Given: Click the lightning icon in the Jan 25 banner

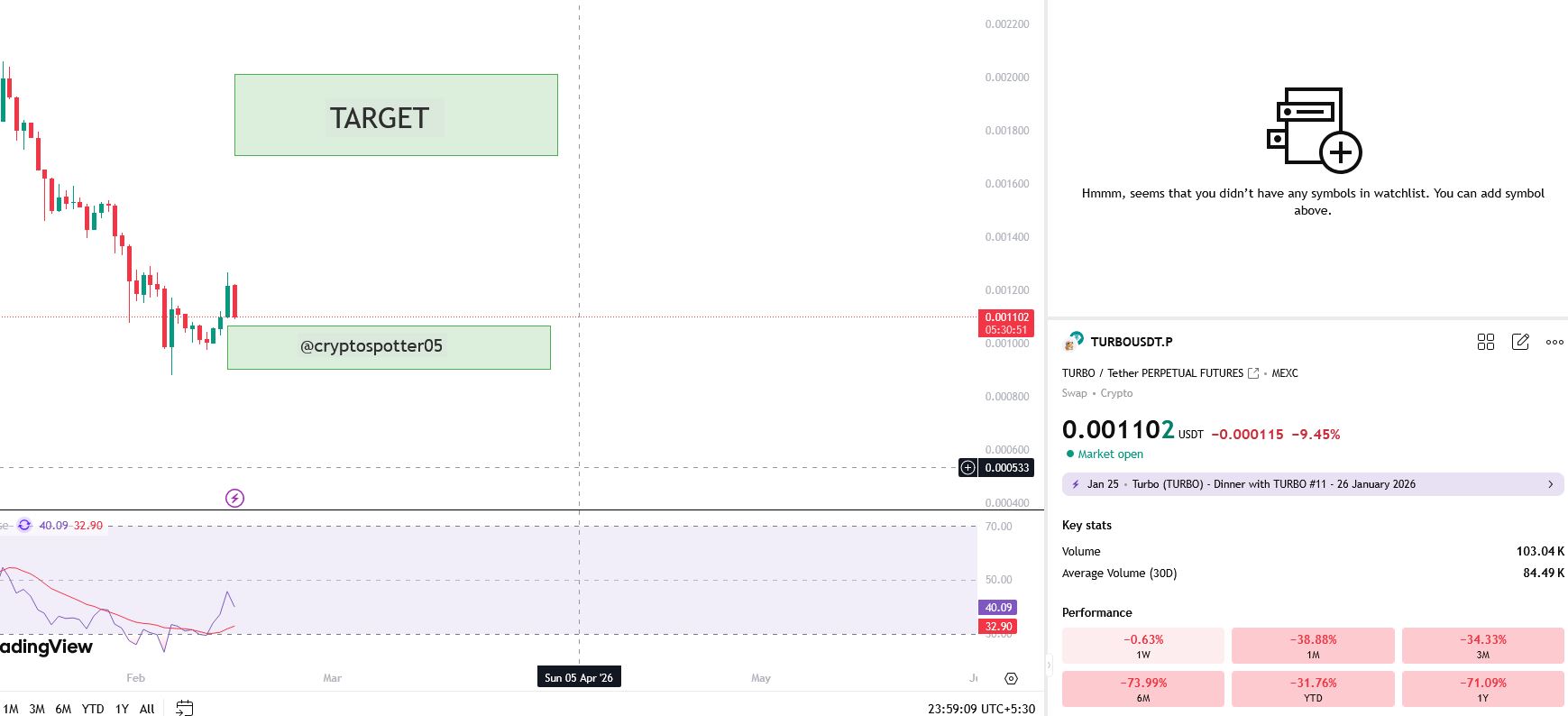Looking at the screenshot, I should click(x=1075, y=484).
